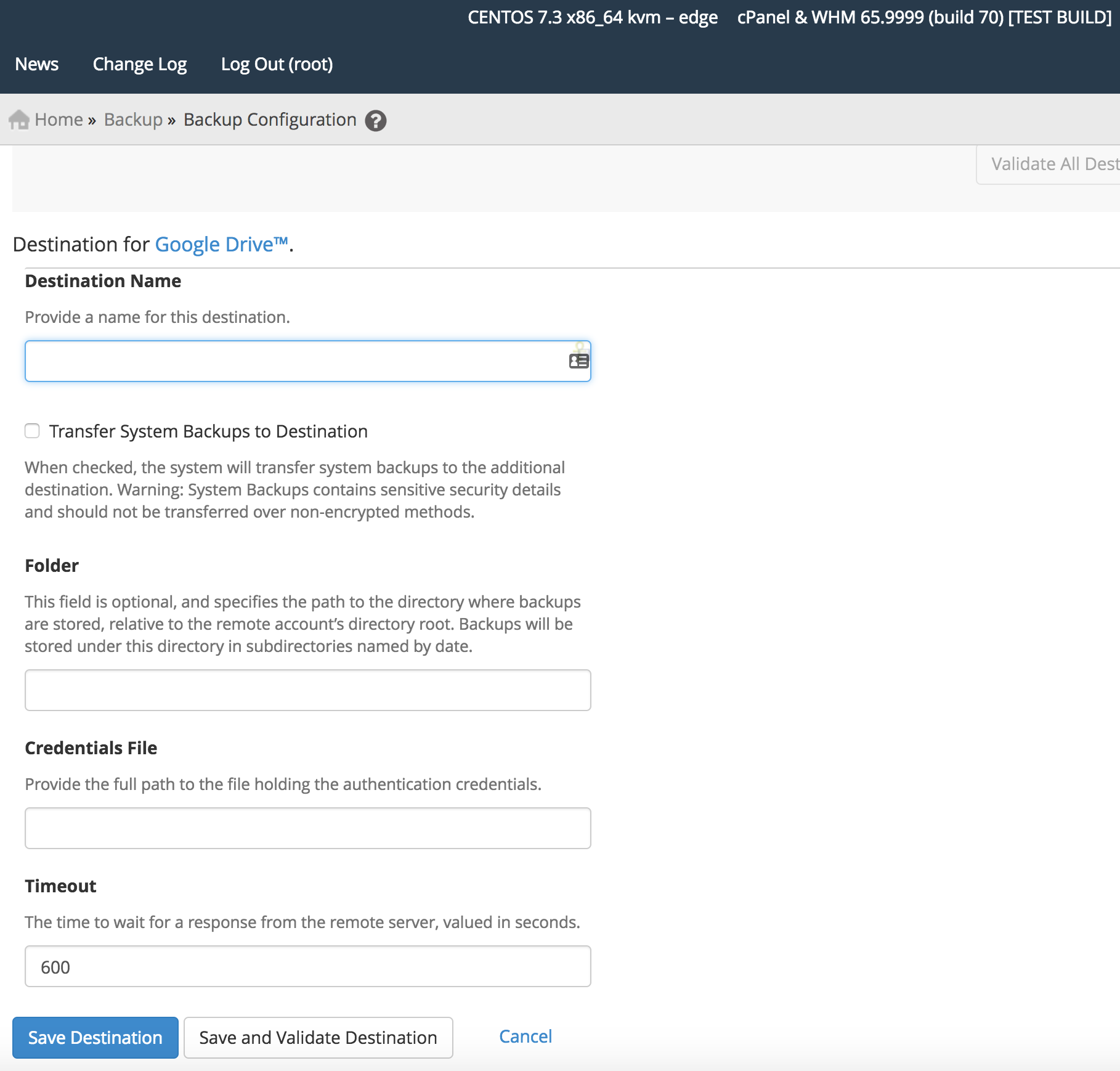Open the Google Drive™ link

(x=222, y=245)
